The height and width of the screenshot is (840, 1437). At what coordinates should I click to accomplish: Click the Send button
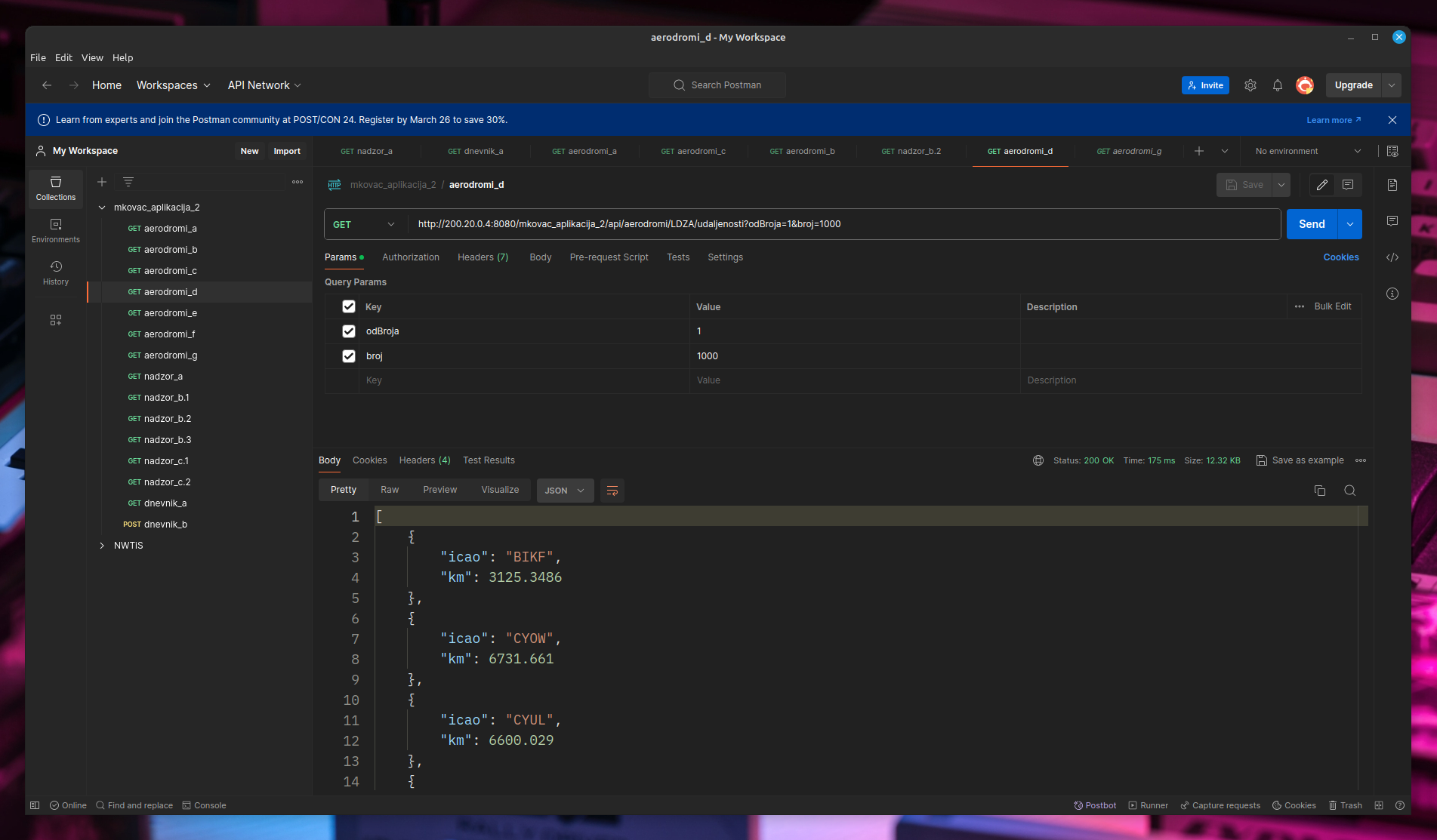(1312, 224)
